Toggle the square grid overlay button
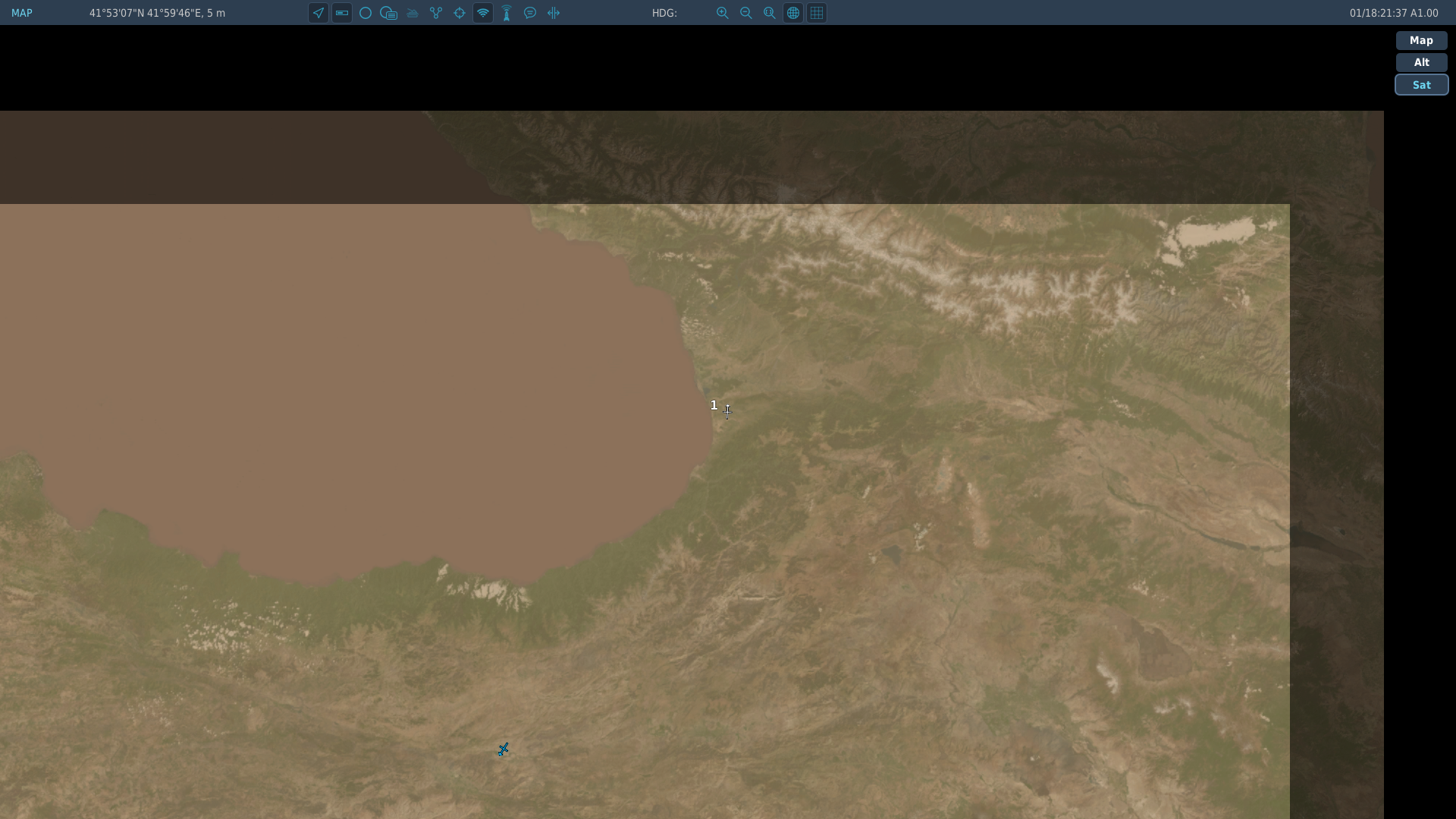1456x819 pixels. point(817,13)
